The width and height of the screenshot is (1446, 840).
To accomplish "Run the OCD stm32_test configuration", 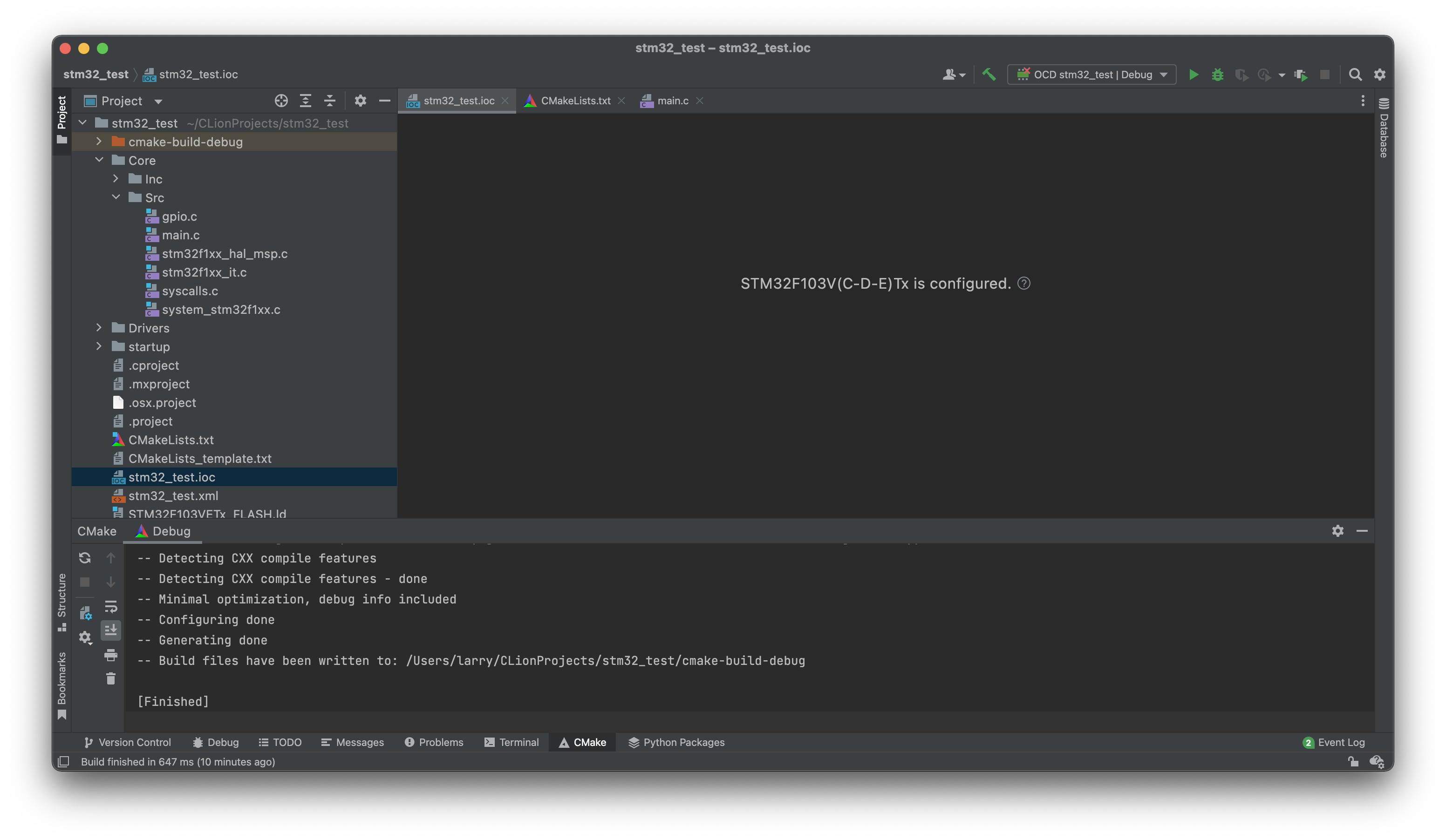I will coord(1193,75).
